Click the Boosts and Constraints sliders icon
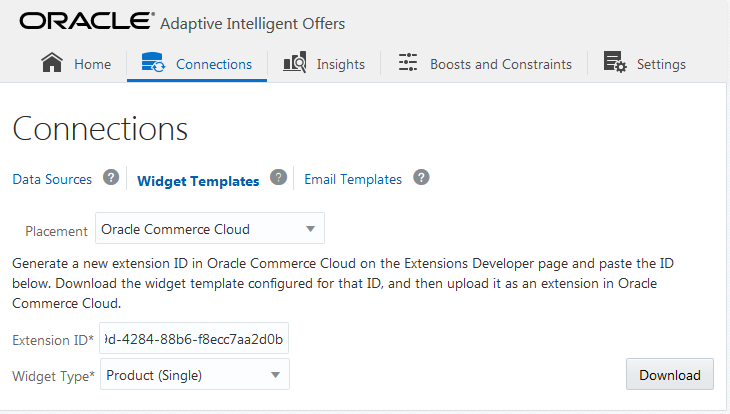 408,62
